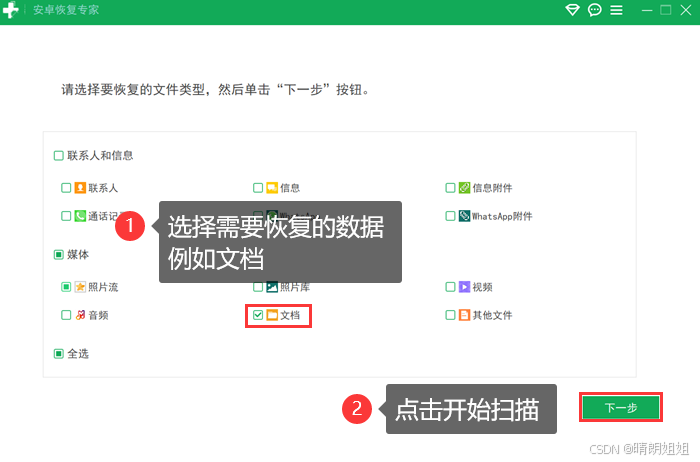Minimize the application window
The height and width of the screenshot is (462, 700).
(647, 10)
